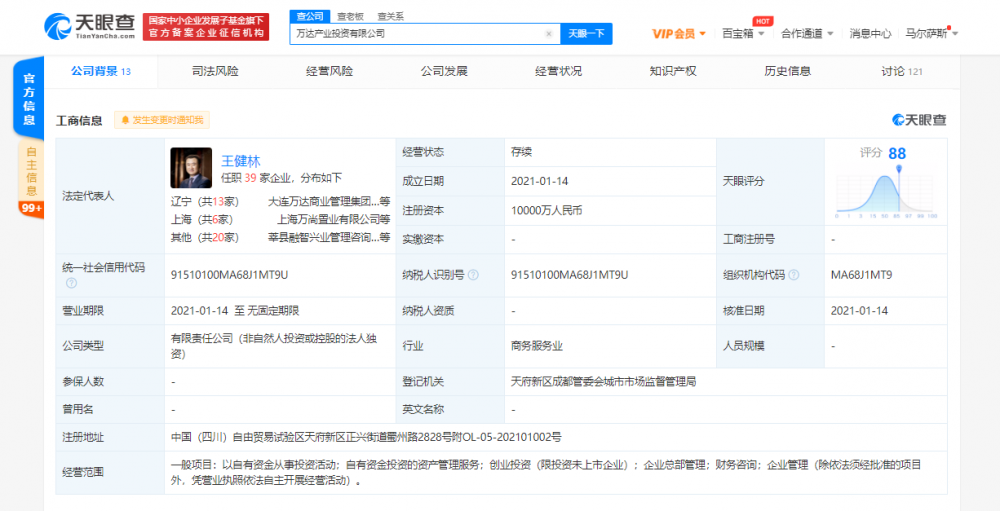Click the 10000万人民币 registered capital value

[547, 210]
